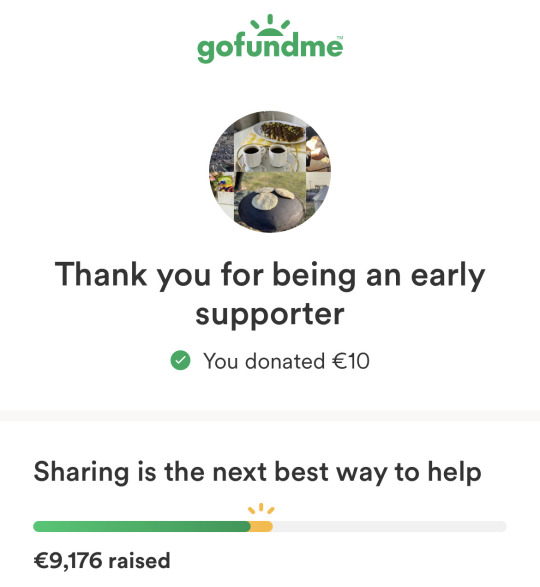Click the unfilled gray part of the progress bar

click(x=389, y=526)
